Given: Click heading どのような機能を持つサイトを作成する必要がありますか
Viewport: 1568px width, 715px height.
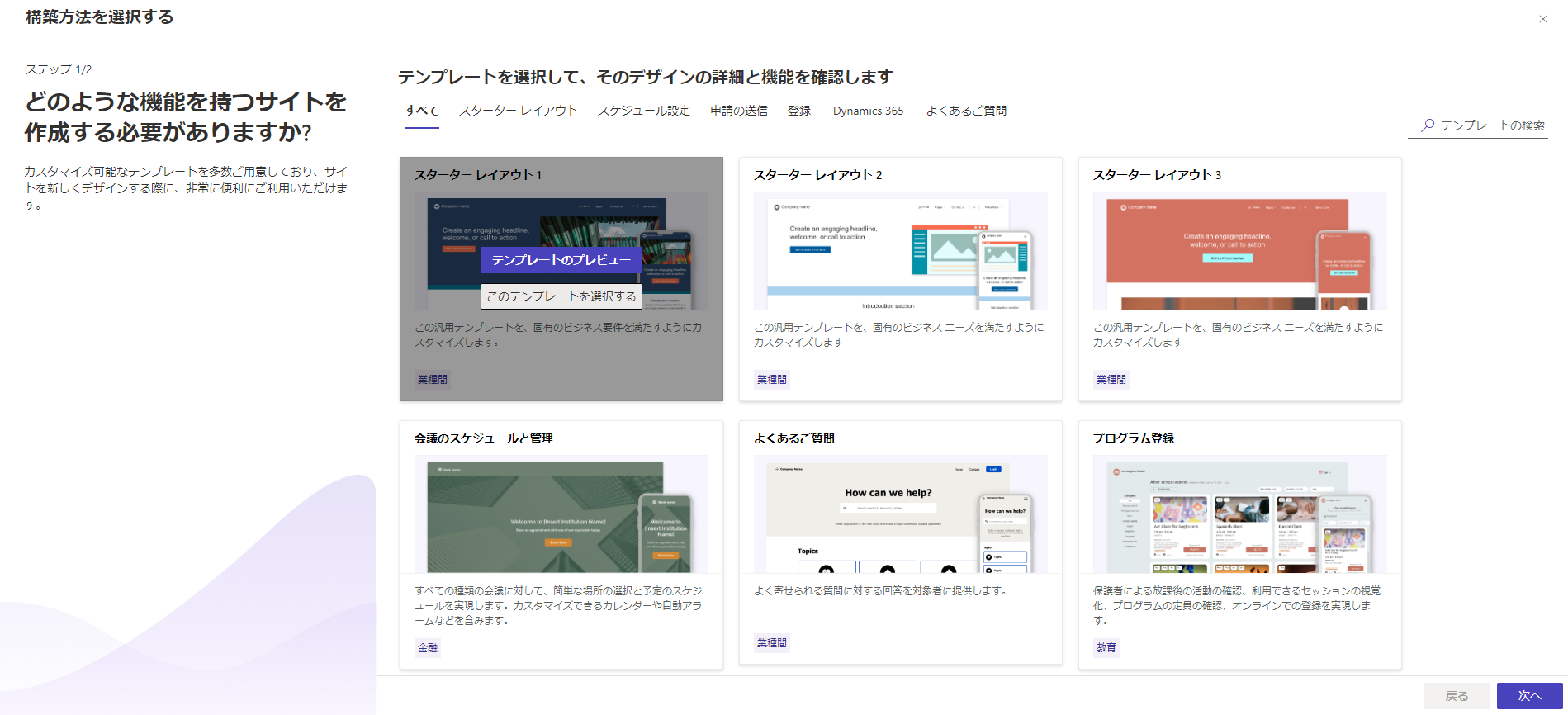Looking at the screenshot, I should point(186,116).
